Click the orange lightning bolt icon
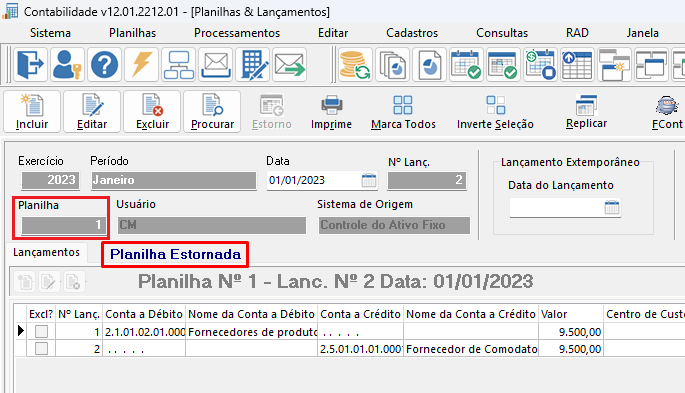 (142, 65)
